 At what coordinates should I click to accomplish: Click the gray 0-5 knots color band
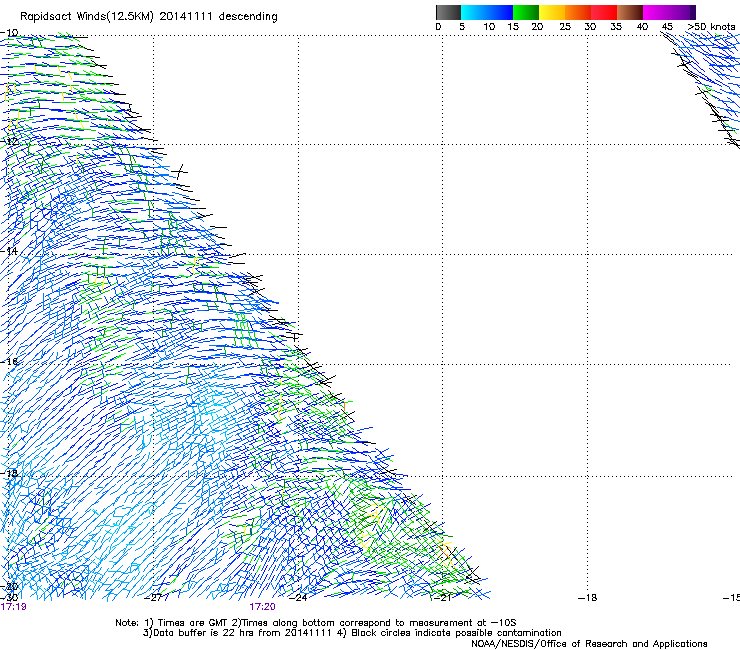point(448,12)
